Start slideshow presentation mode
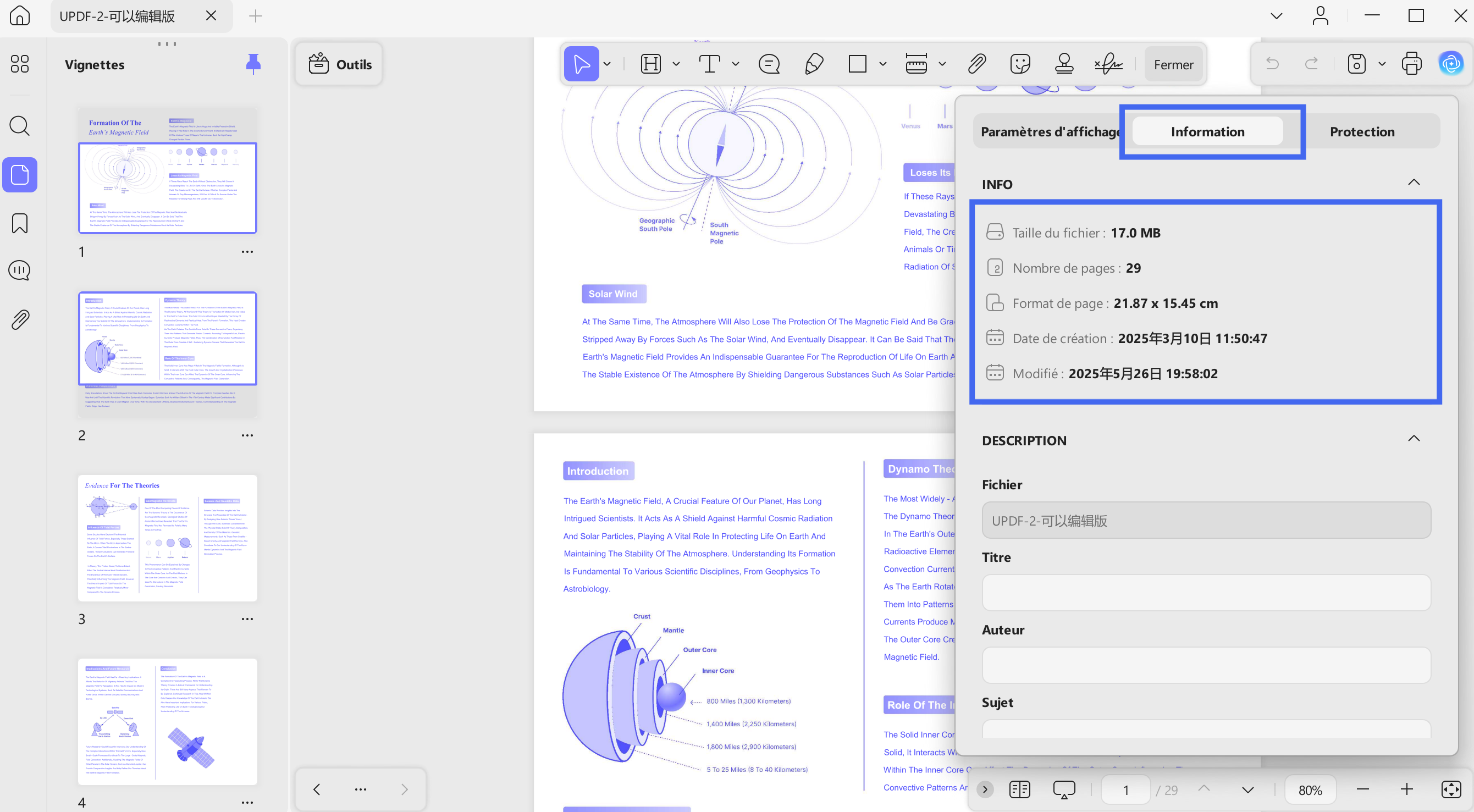The image size is (1474, 812). point(1064,789)
